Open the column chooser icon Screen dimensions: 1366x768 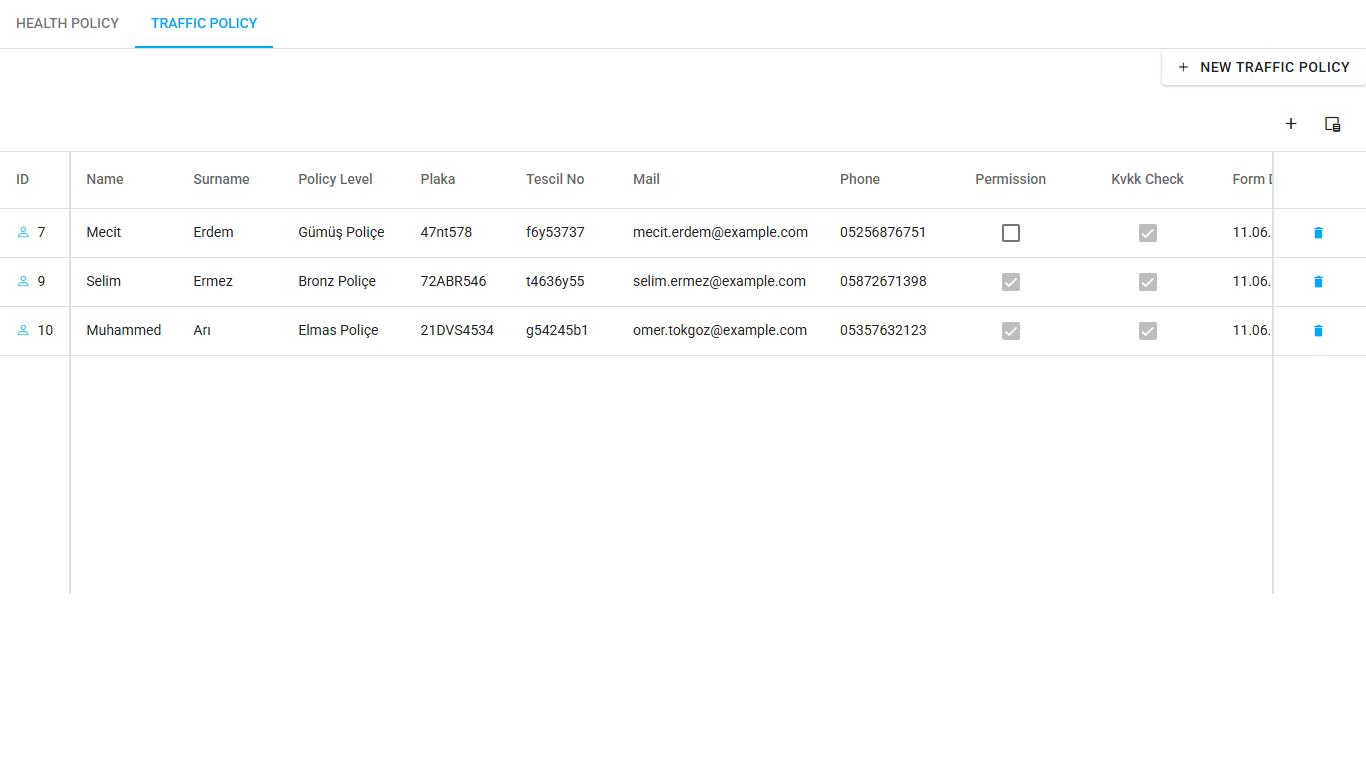pyautogui.click(x=1332, y=124)
